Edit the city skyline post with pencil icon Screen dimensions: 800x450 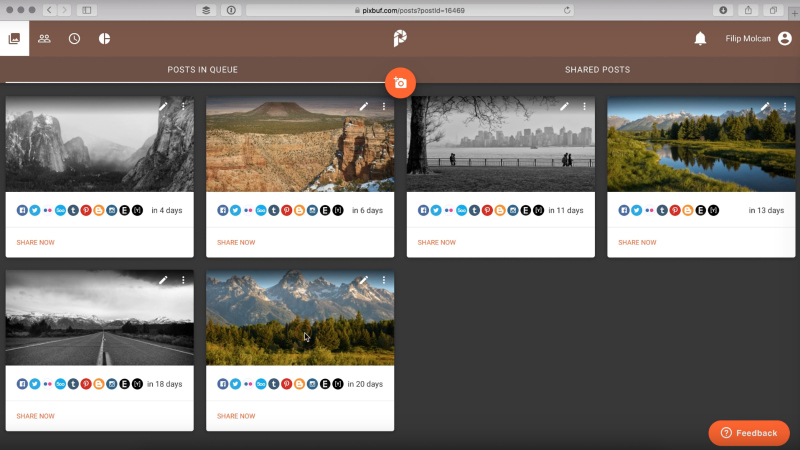(x=564, y=106)
